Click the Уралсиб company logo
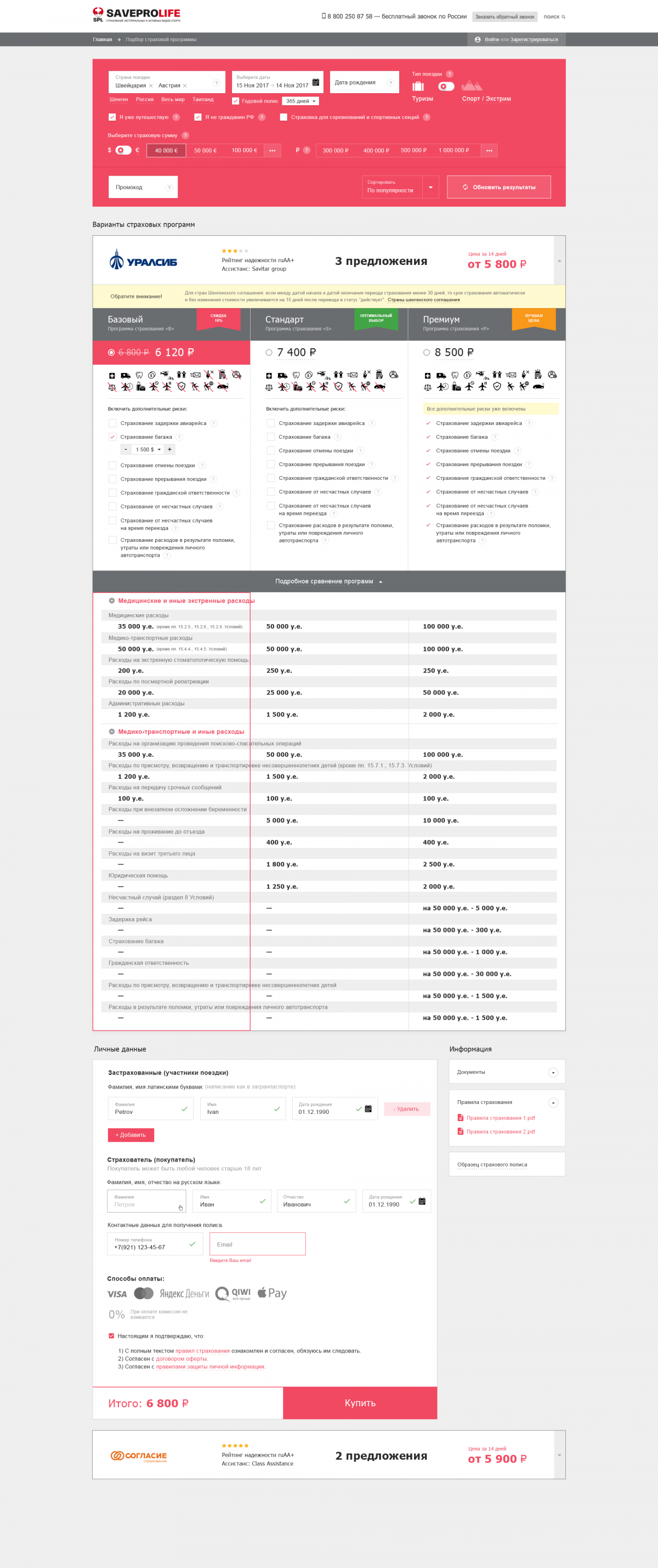The width and height of the screenshot is (658, 1568). 143,260
